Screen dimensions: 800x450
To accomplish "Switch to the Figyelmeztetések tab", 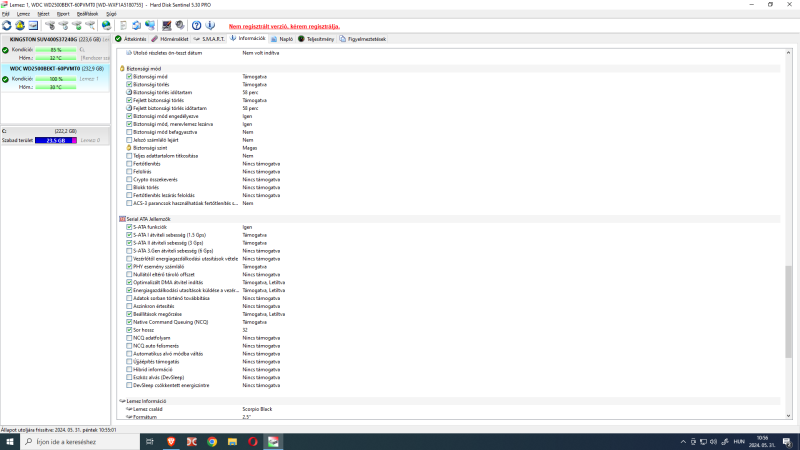I will [363, 39].
